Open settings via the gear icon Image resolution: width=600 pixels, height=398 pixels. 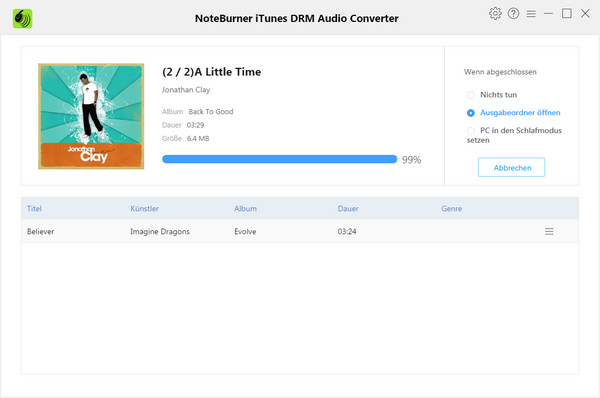pyautogui.click(x=495, y=13)
